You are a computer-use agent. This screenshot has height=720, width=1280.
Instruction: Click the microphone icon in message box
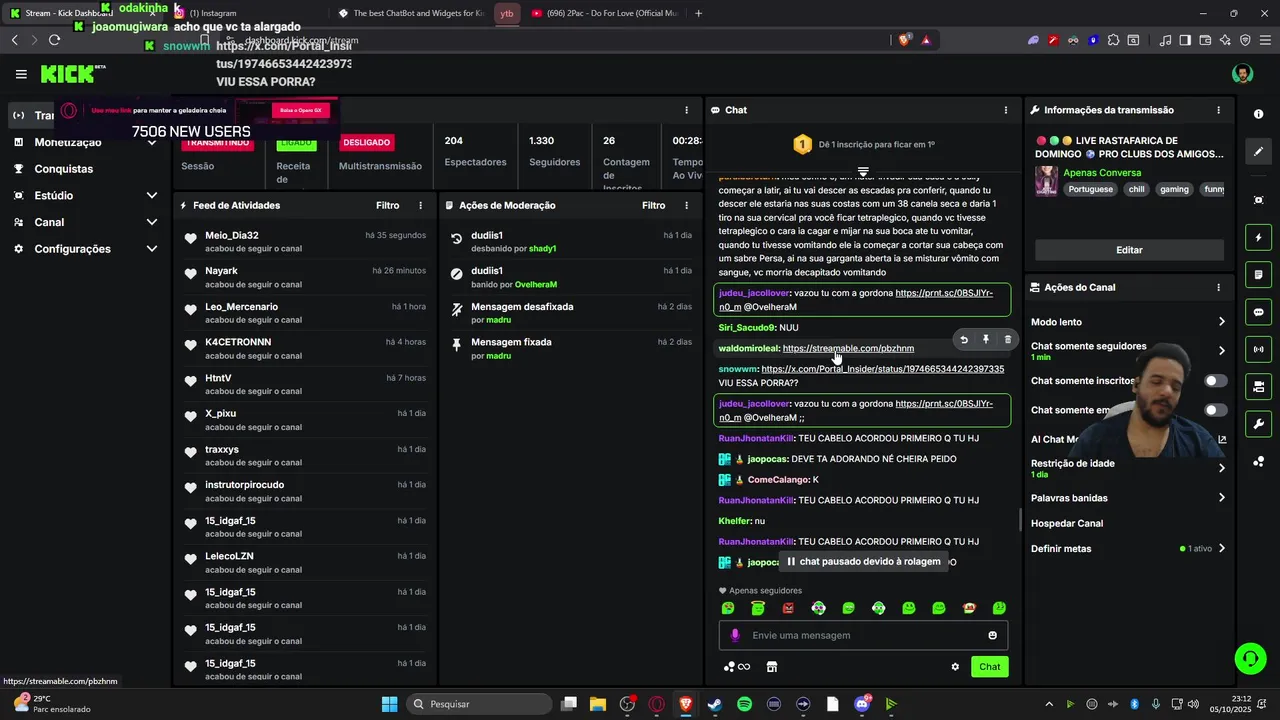point(735,635)
